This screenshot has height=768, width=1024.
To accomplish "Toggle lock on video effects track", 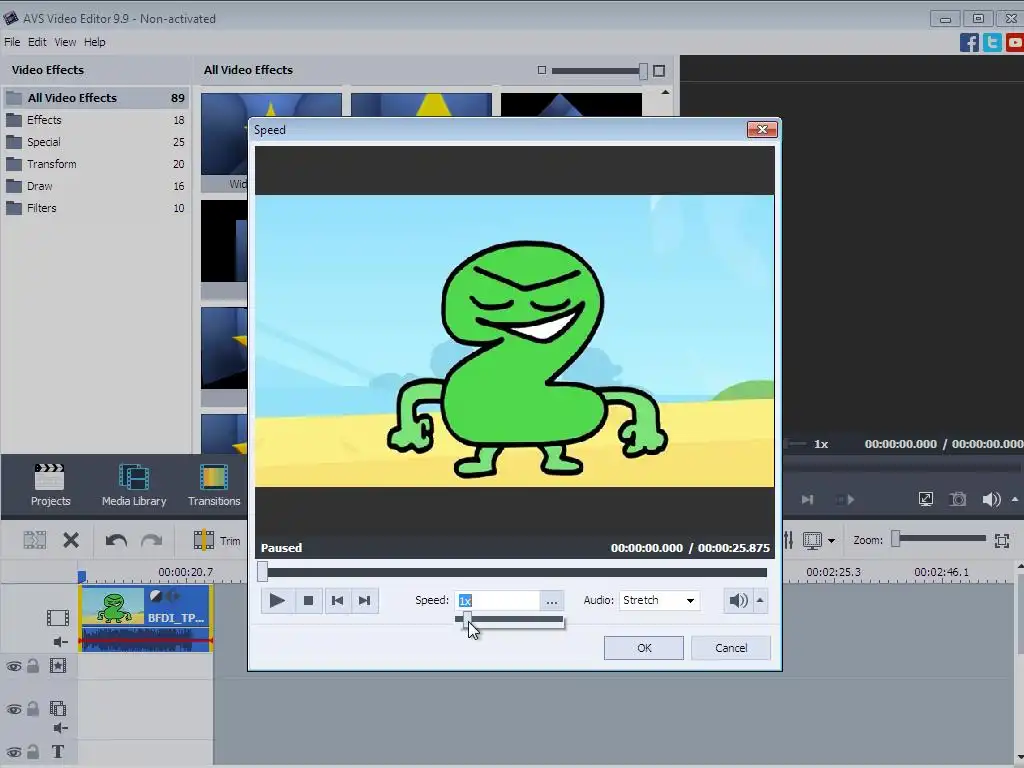I will (x=33, y=665).
